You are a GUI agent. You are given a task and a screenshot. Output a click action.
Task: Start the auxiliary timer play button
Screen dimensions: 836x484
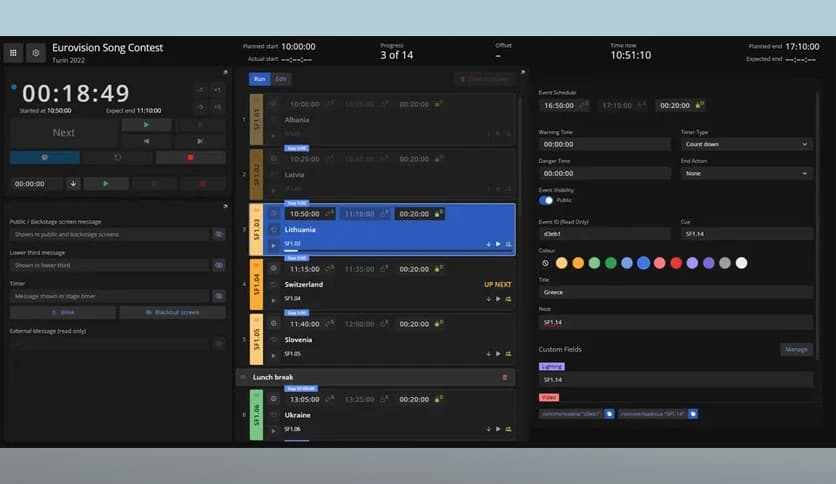[x=106, y=184]
